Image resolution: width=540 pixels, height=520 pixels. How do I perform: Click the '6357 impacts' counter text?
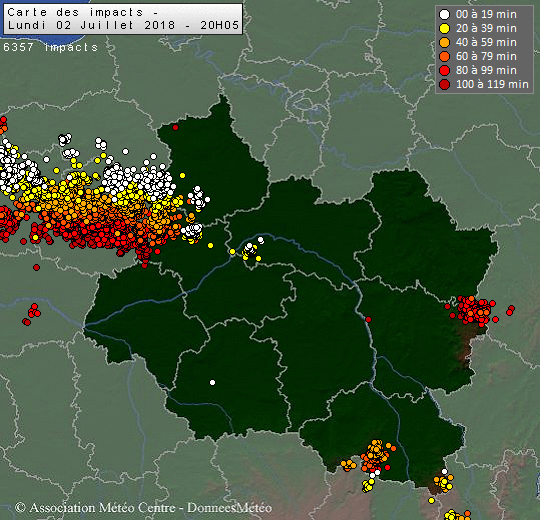(x=51, y=47)
